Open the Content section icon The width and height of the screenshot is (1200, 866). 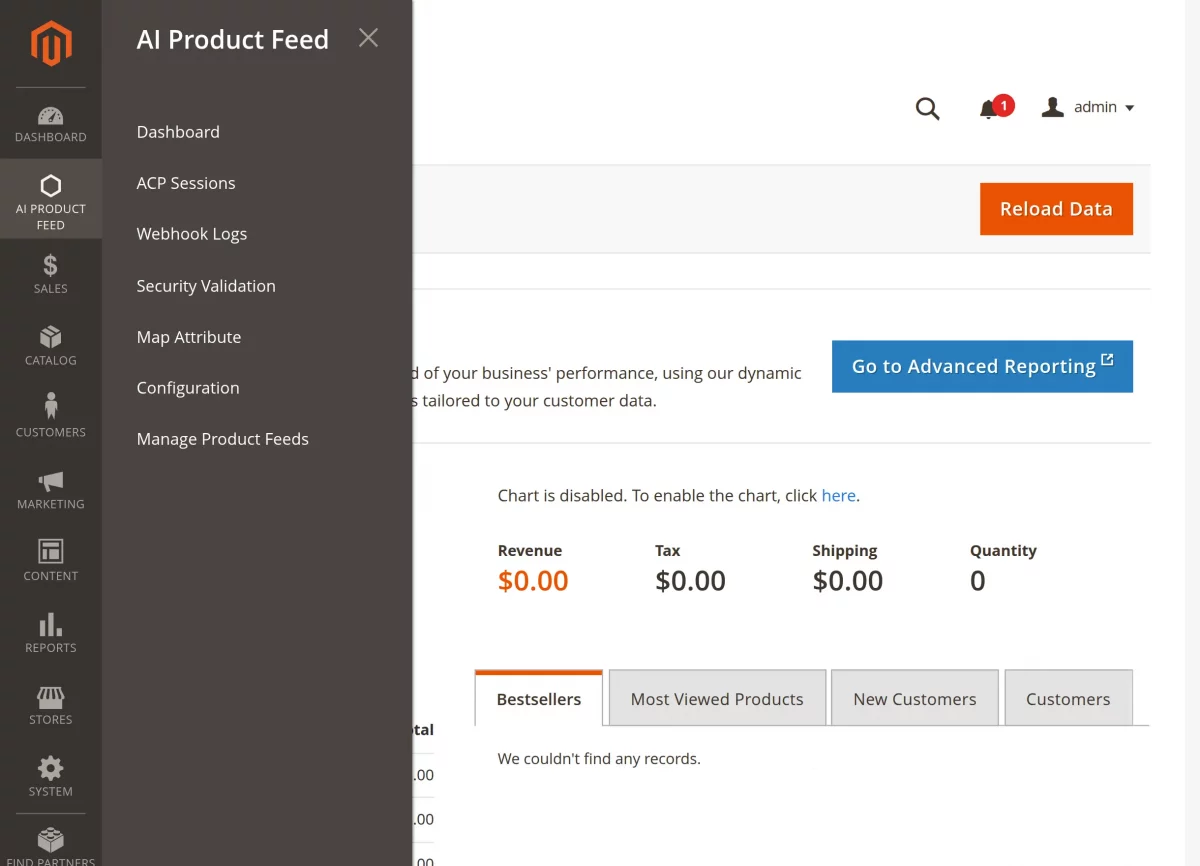pyautogui.click(x=50, y=557)
